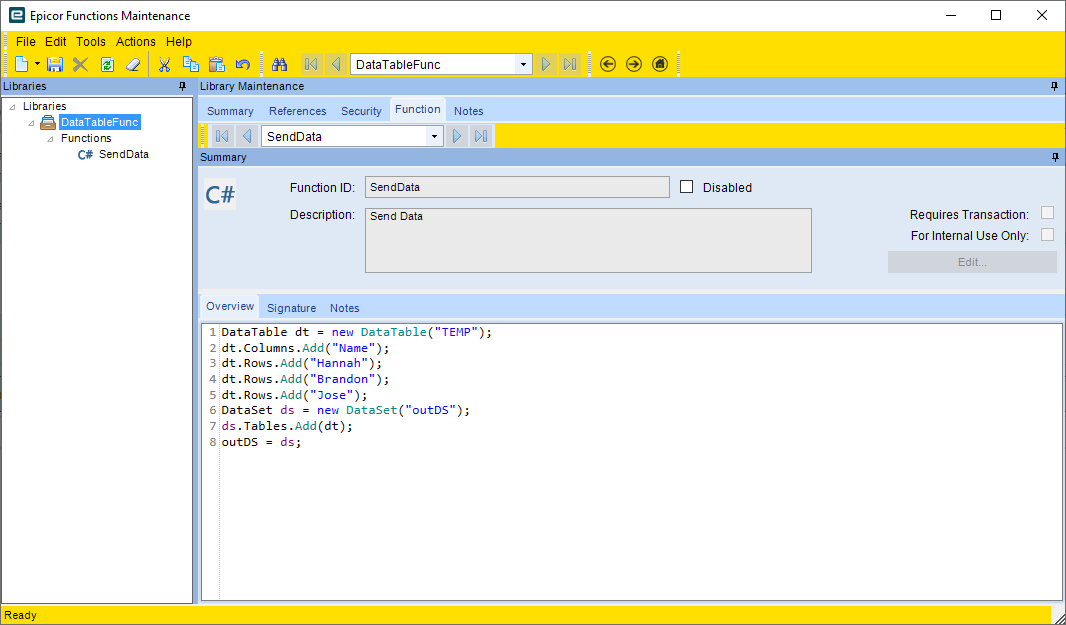Select SendData function in the tree
The width and height of the screenshot is (1066, 625).
124,154
